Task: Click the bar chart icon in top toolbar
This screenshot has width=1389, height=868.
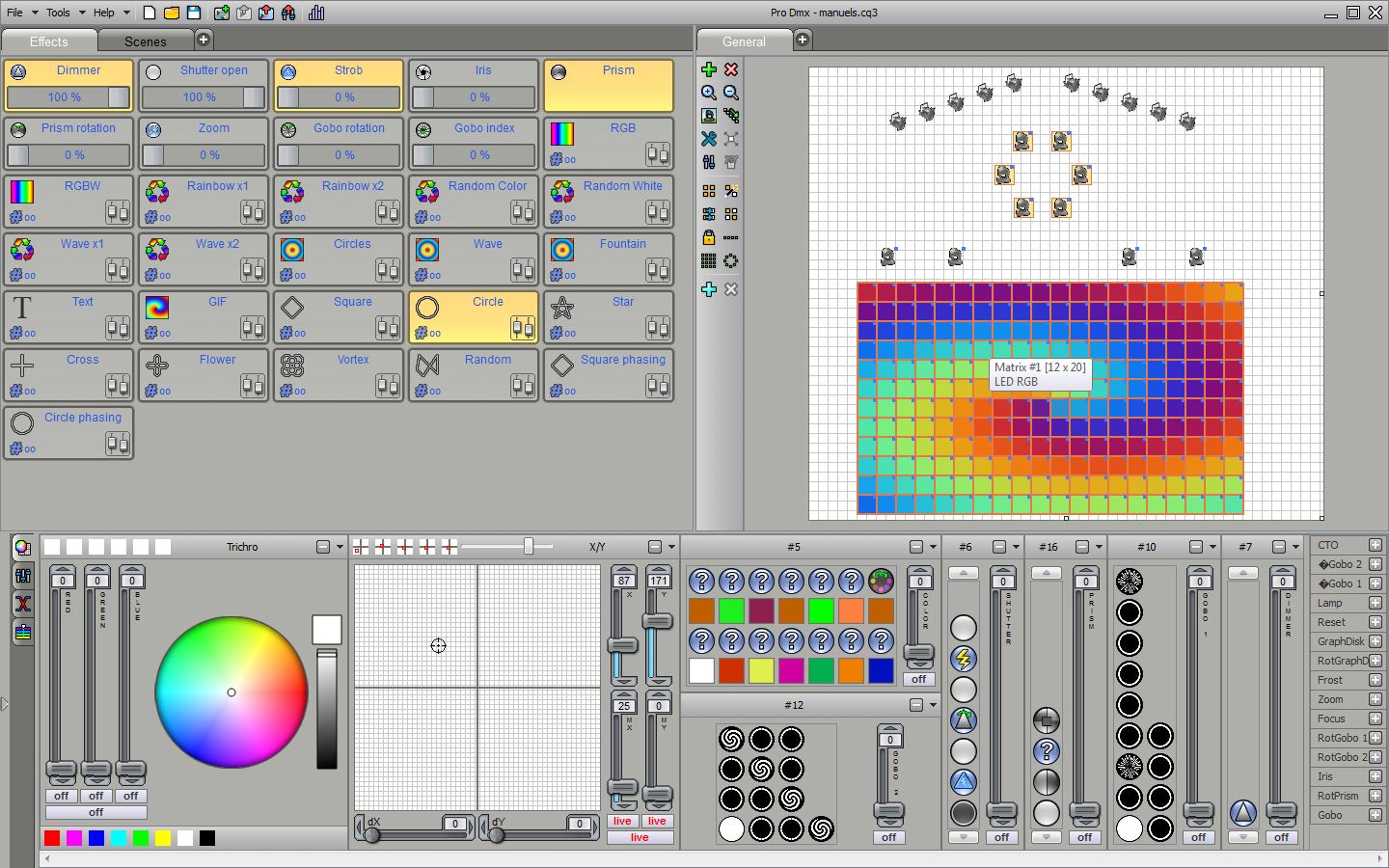Action: pos(316,13)
